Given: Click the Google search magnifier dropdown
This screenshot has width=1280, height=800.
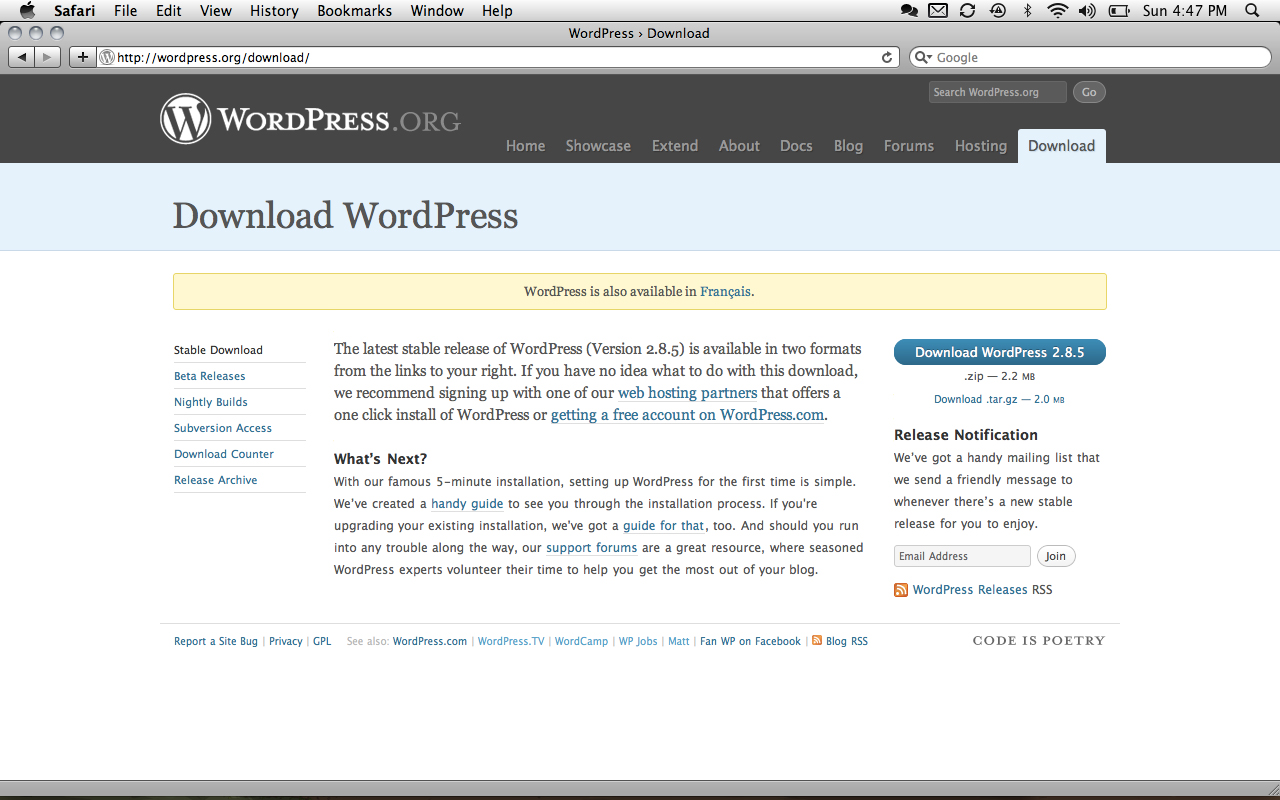Looking at the screenshot, I should 923,58.
